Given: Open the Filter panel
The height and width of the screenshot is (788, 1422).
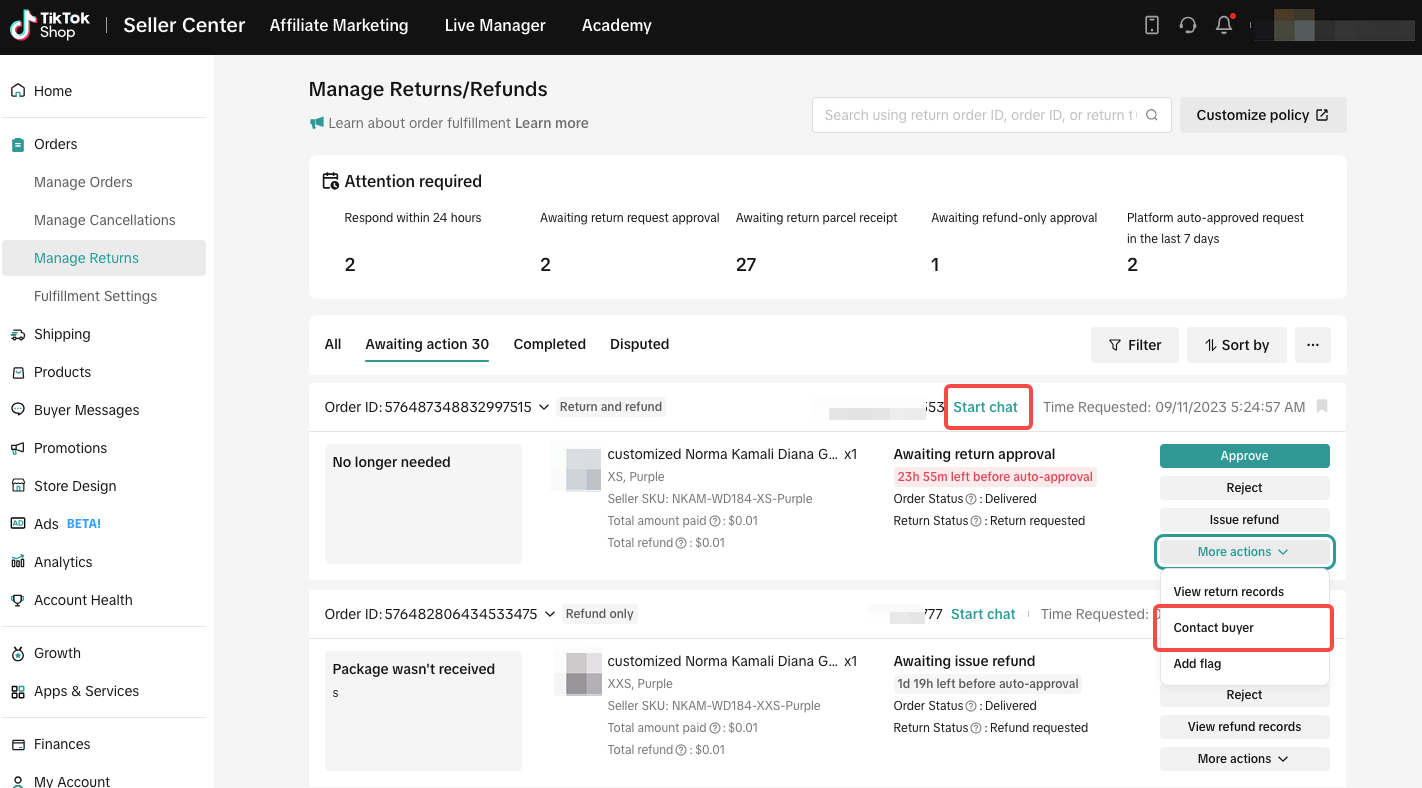Looking at the screenshot, I should tap(1135, 345).
